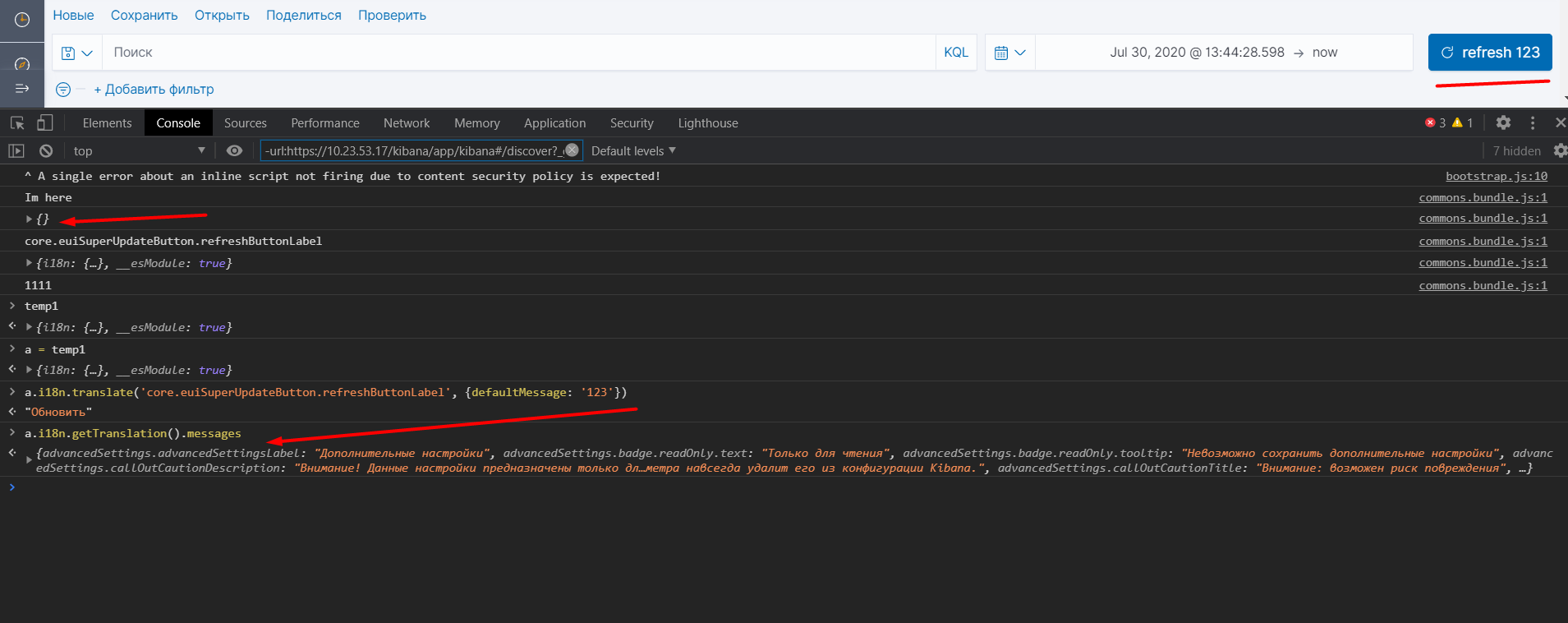Open the Security tab
Image resolution: width=1568 pixels, height=623 pixels.
[x=632, y=123]
